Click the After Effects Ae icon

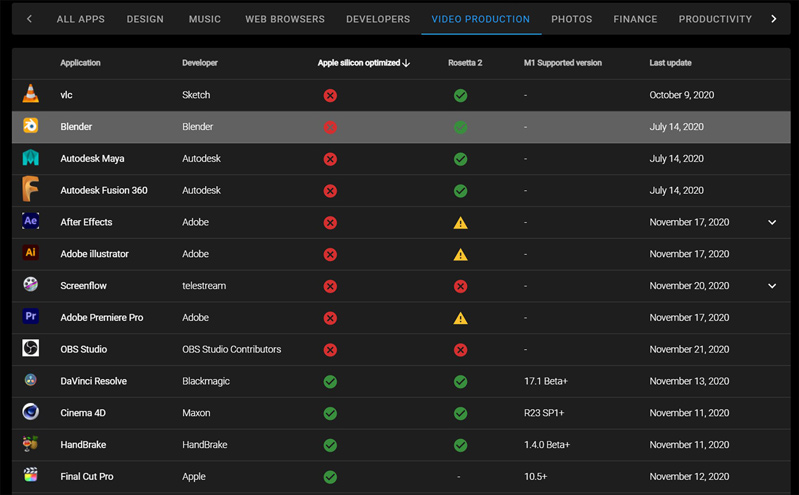[x=31, y=221]
